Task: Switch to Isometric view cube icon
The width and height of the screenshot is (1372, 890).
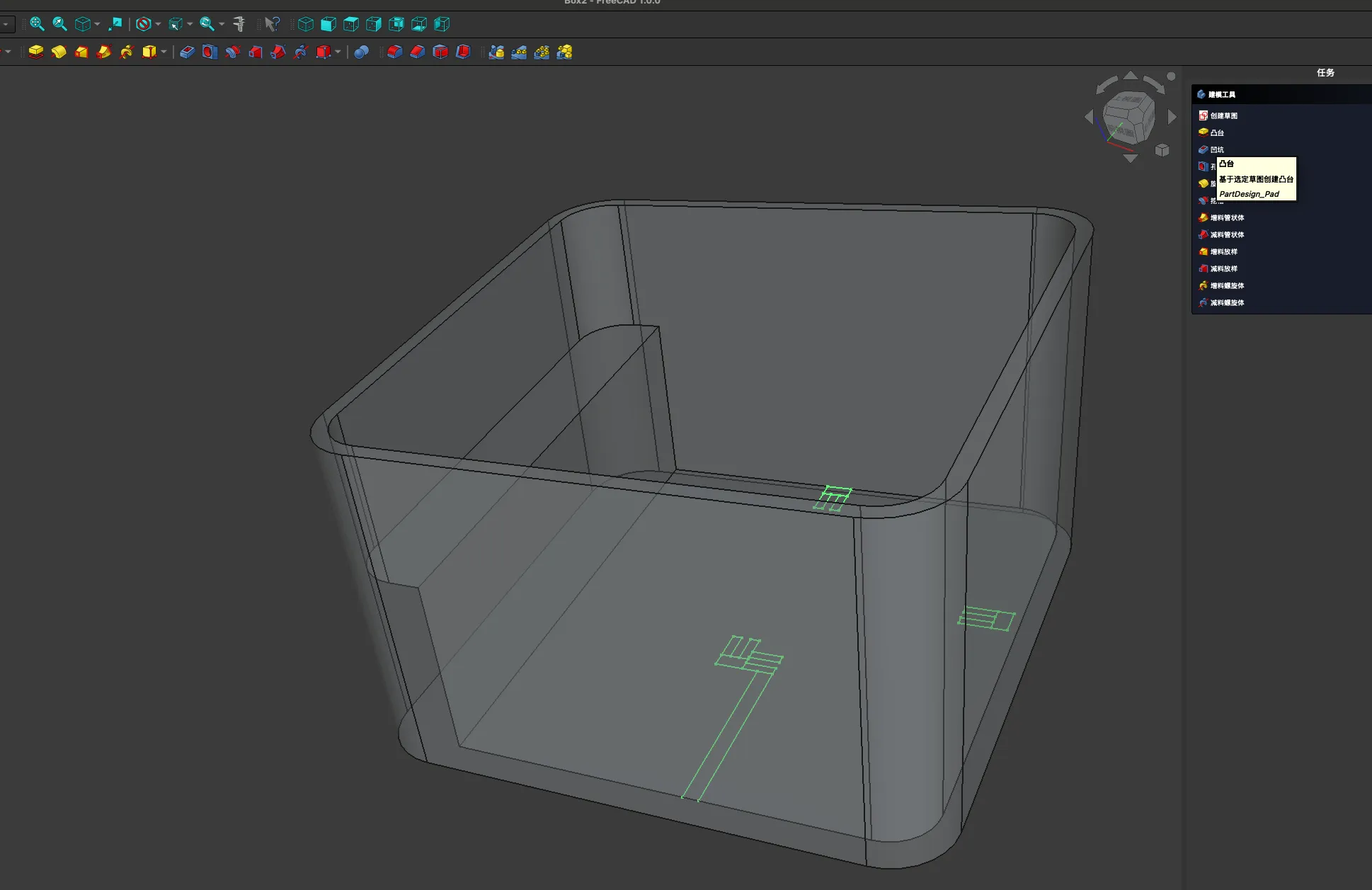Action: pos(305,24)
